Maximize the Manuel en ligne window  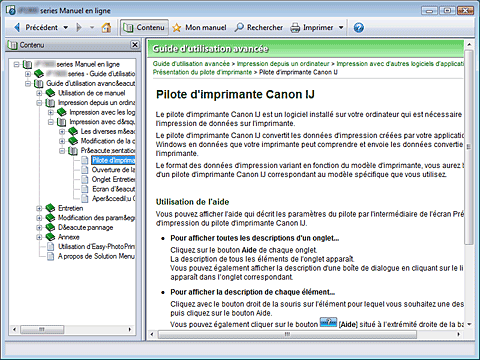click(x=447, y=11)
